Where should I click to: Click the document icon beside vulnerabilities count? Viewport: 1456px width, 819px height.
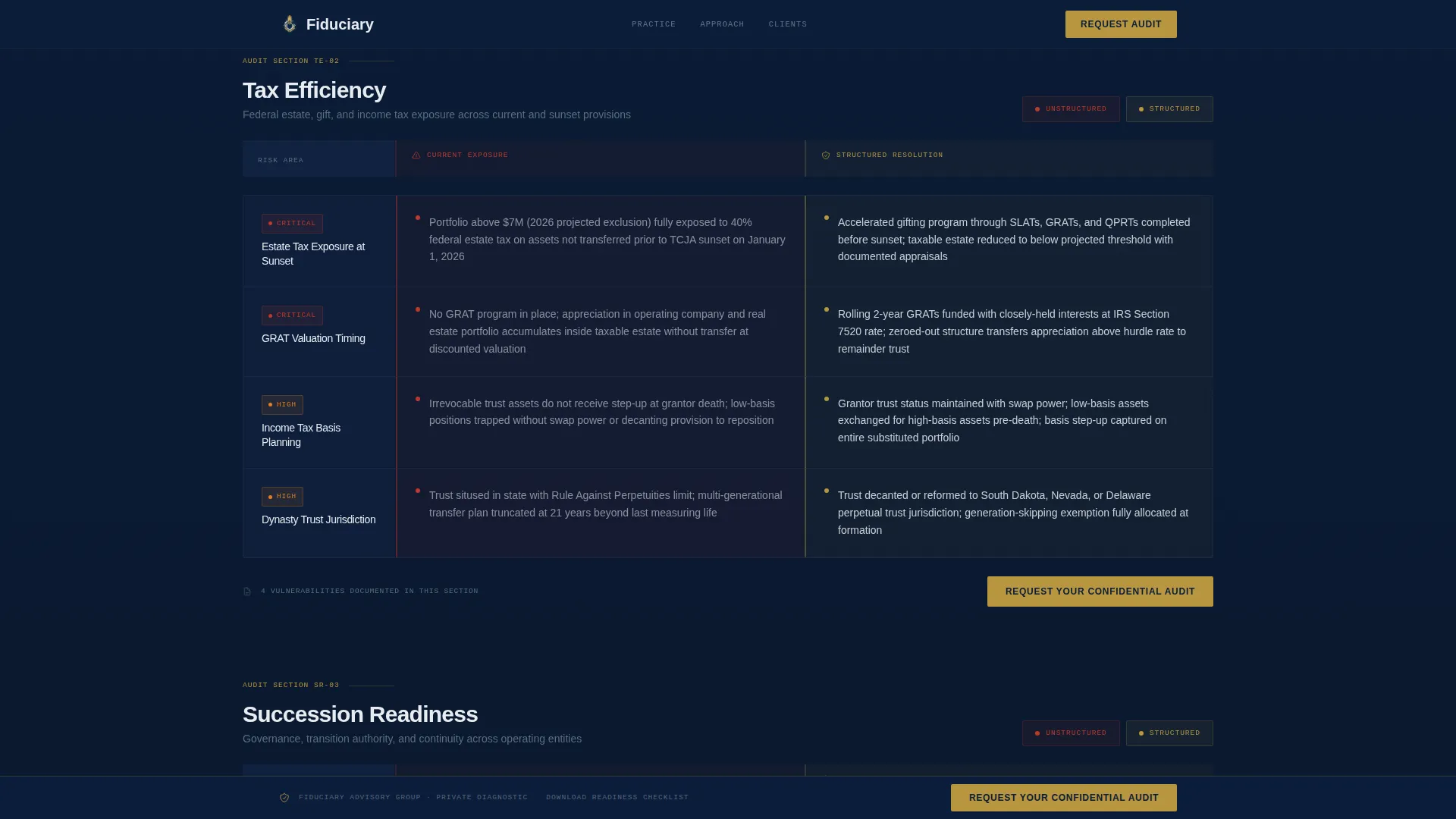[x=247, y=591]
